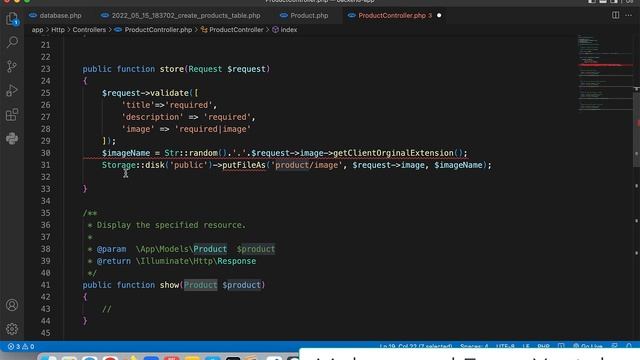Image resolution: width=640 pixels, height=360 pixels.
Task: Open the 'Controllers' breadcrumb segment
Action: 89,30
